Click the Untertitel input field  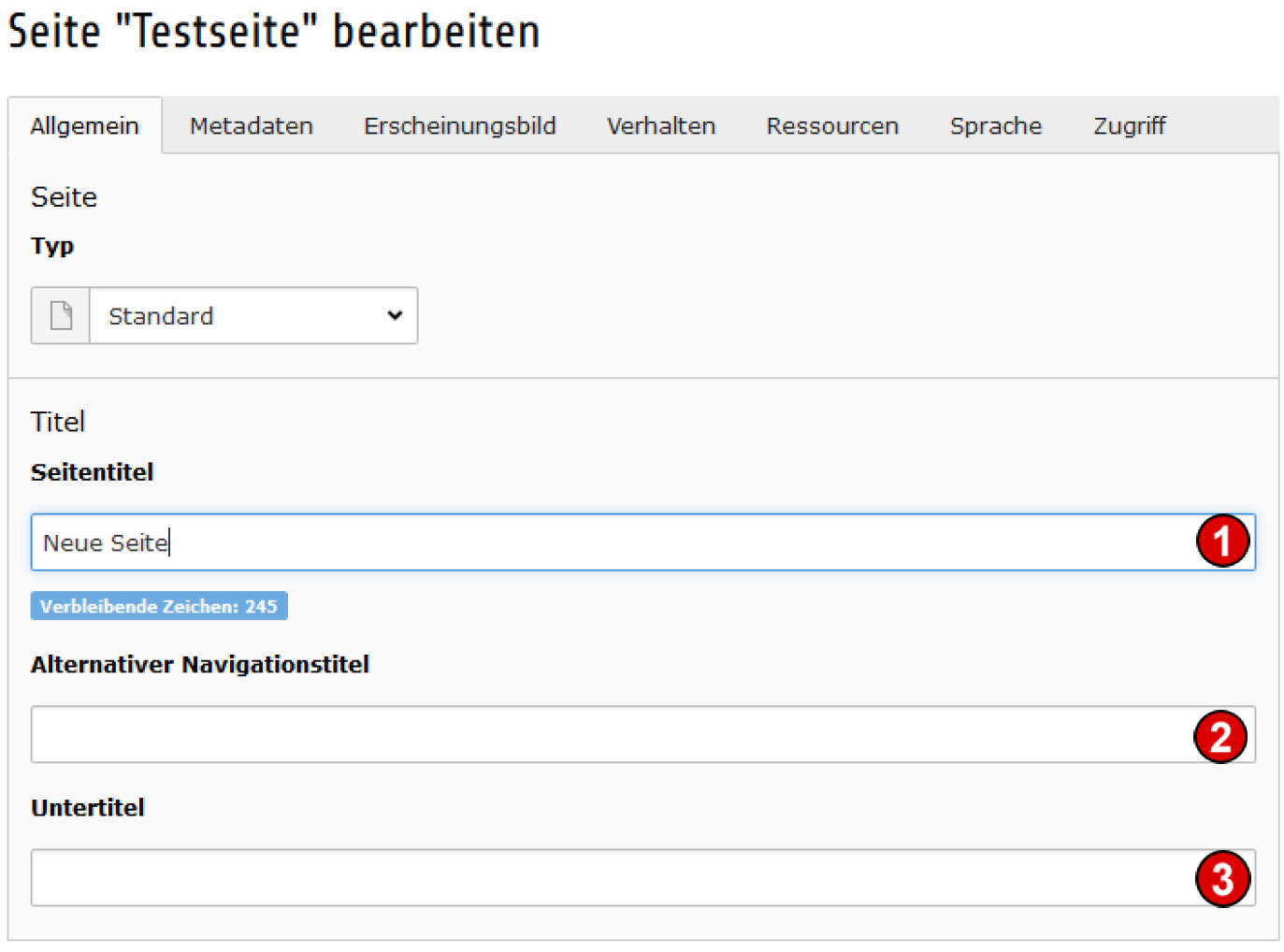click(x=642, y=878)
